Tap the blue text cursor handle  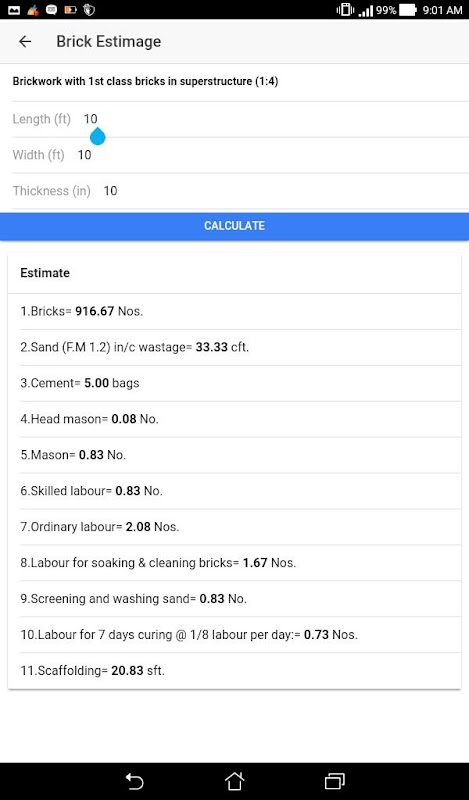pos(97,136)
